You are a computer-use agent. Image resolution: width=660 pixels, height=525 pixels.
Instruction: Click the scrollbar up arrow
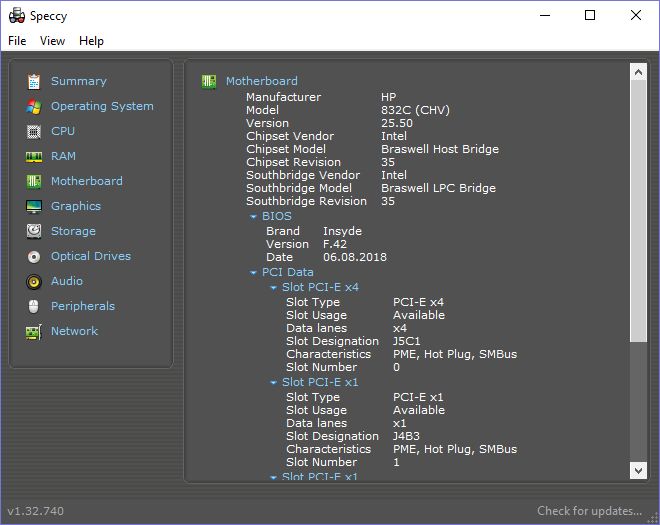point(638,72)
